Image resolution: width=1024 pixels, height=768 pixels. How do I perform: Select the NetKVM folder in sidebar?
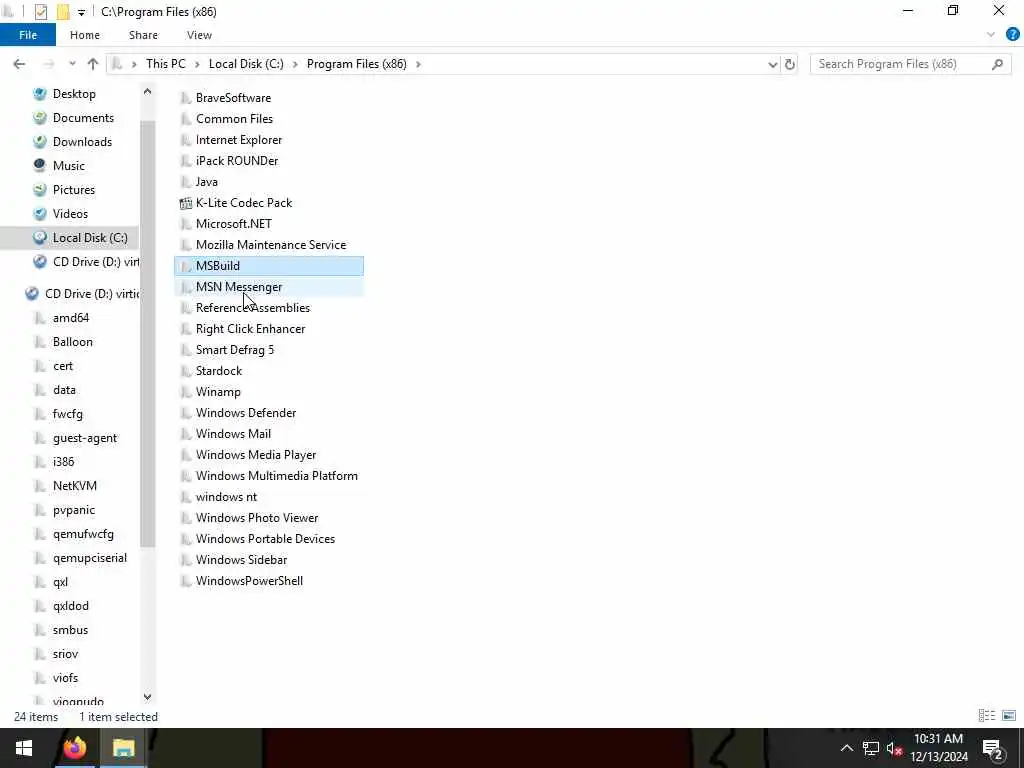pos(74,486)
